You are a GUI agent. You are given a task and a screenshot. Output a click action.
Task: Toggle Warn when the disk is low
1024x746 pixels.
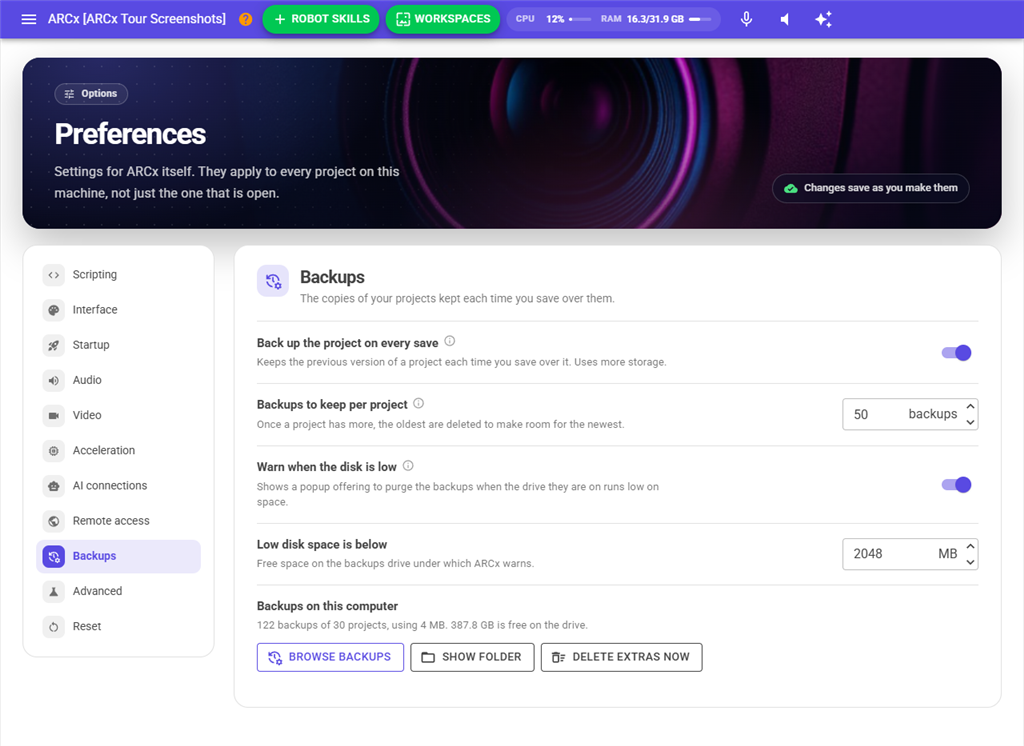[x=956, y=485]
